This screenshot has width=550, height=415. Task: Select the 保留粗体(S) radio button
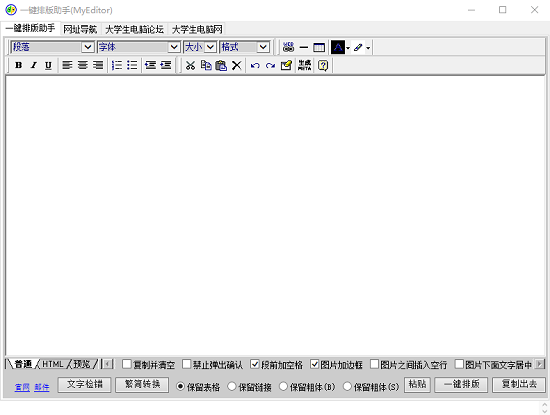click(x=347, y=386)
